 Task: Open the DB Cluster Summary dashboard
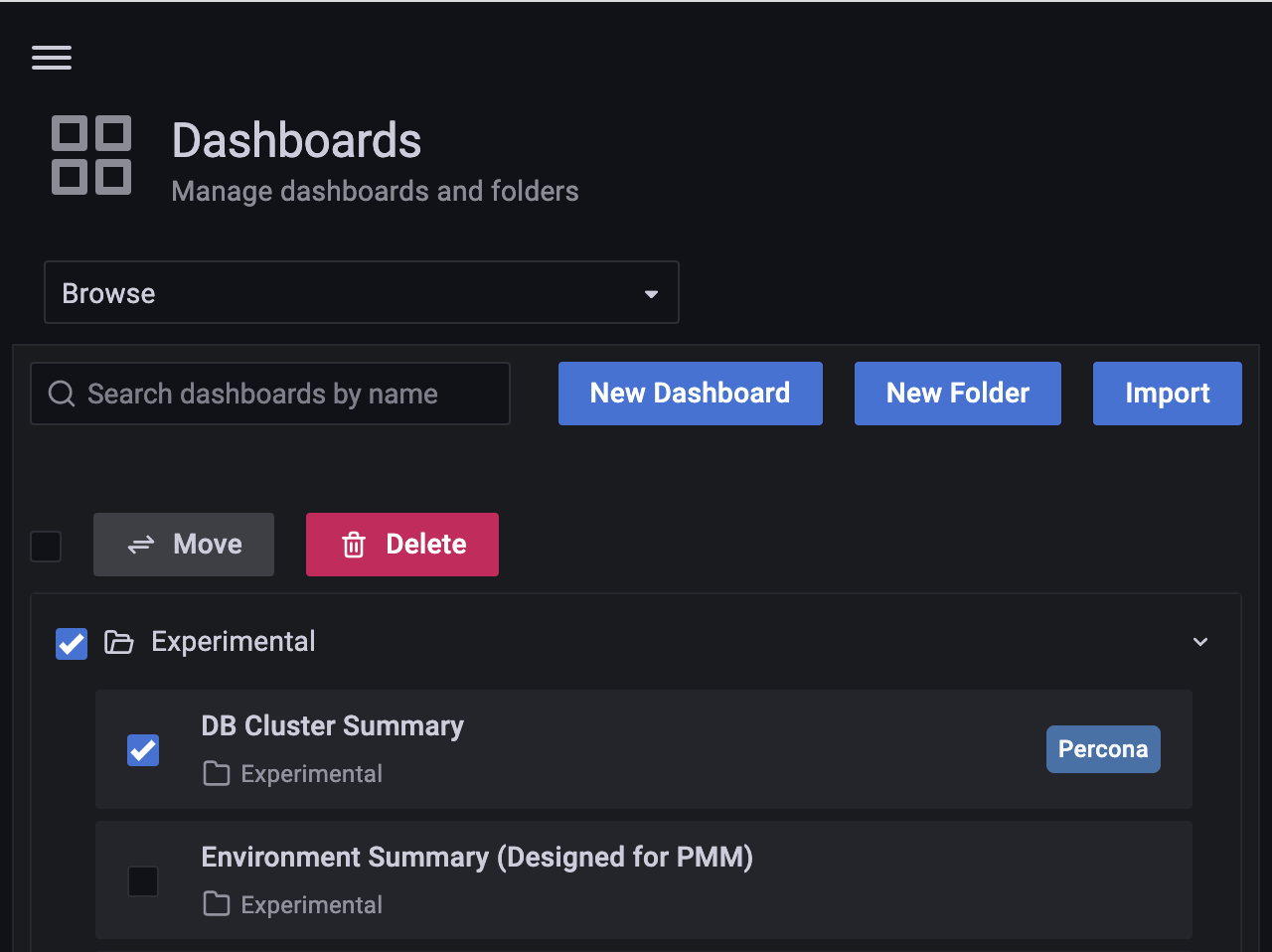click(x=333, y=726)
